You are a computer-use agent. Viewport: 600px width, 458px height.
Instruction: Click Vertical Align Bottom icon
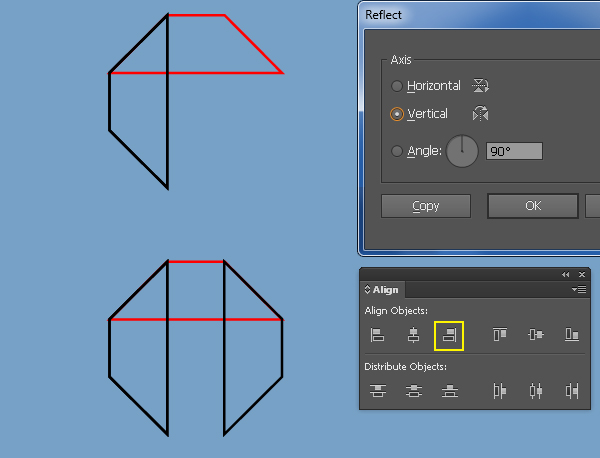[x=572, y=334]
